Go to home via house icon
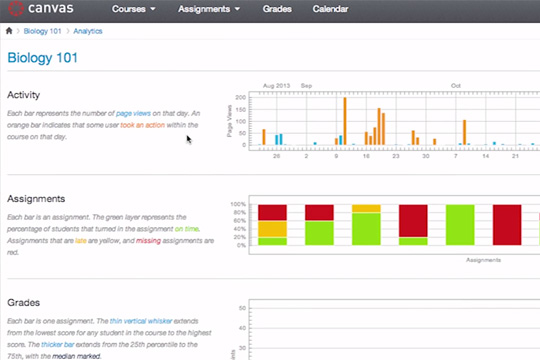This screenshot has height=360, width=540. click(9, 31)
